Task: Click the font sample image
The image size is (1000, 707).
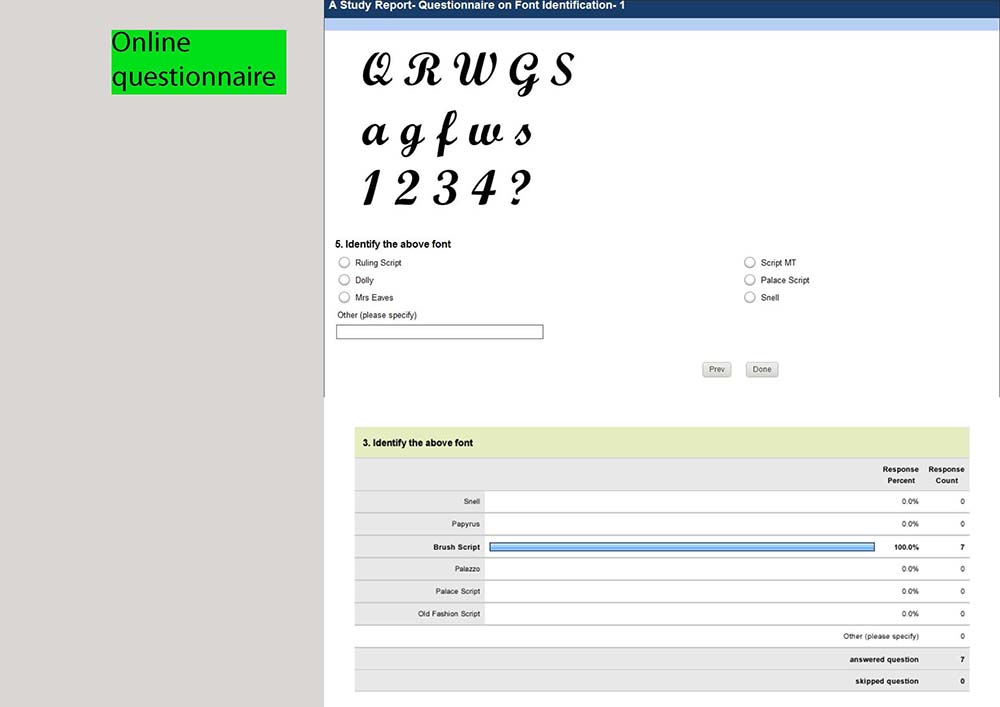Action: click(468, 129)
